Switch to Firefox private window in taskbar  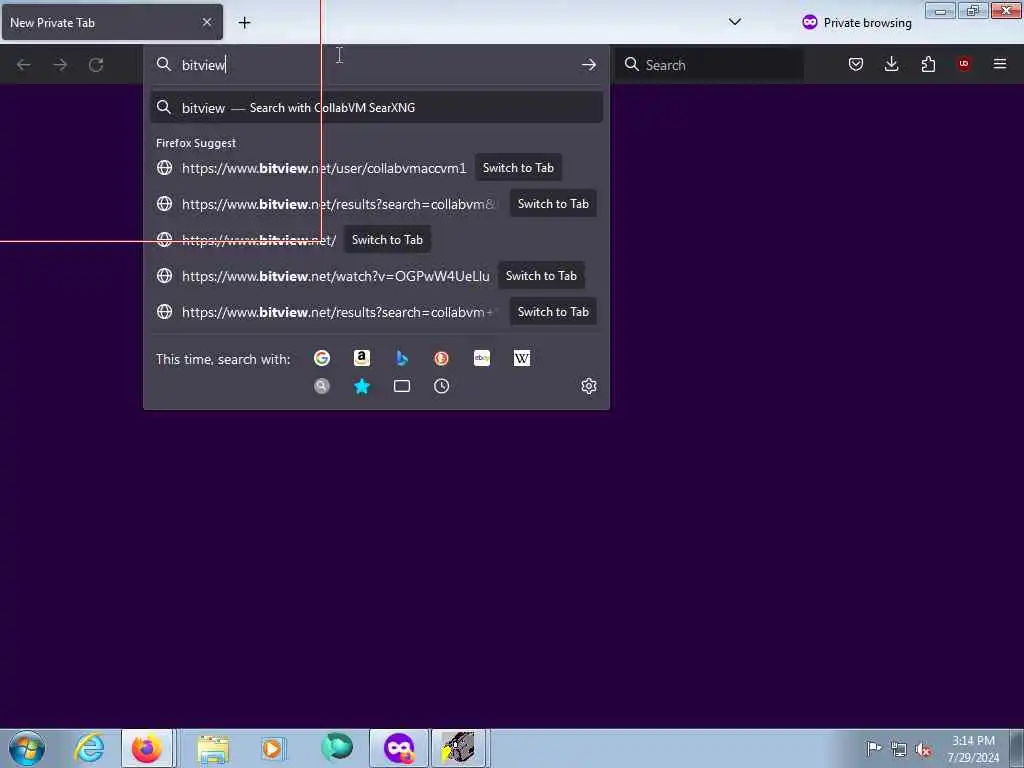[399, 748]
